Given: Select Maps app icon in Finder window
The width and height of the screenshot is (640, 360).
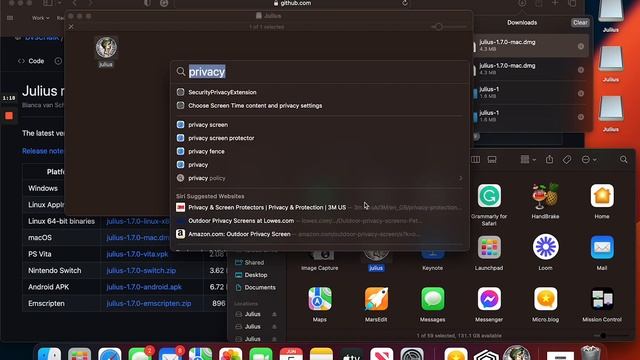Looking at the screenshot, I should (320, 299).
